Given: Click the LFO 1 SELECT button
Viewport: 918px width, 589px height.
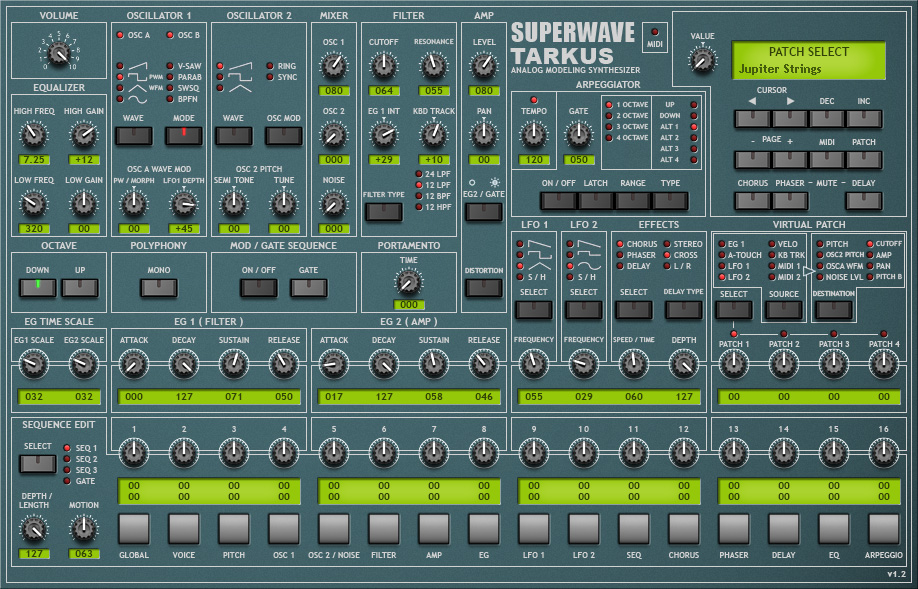Looking at the screenshot, I should 533,310.
